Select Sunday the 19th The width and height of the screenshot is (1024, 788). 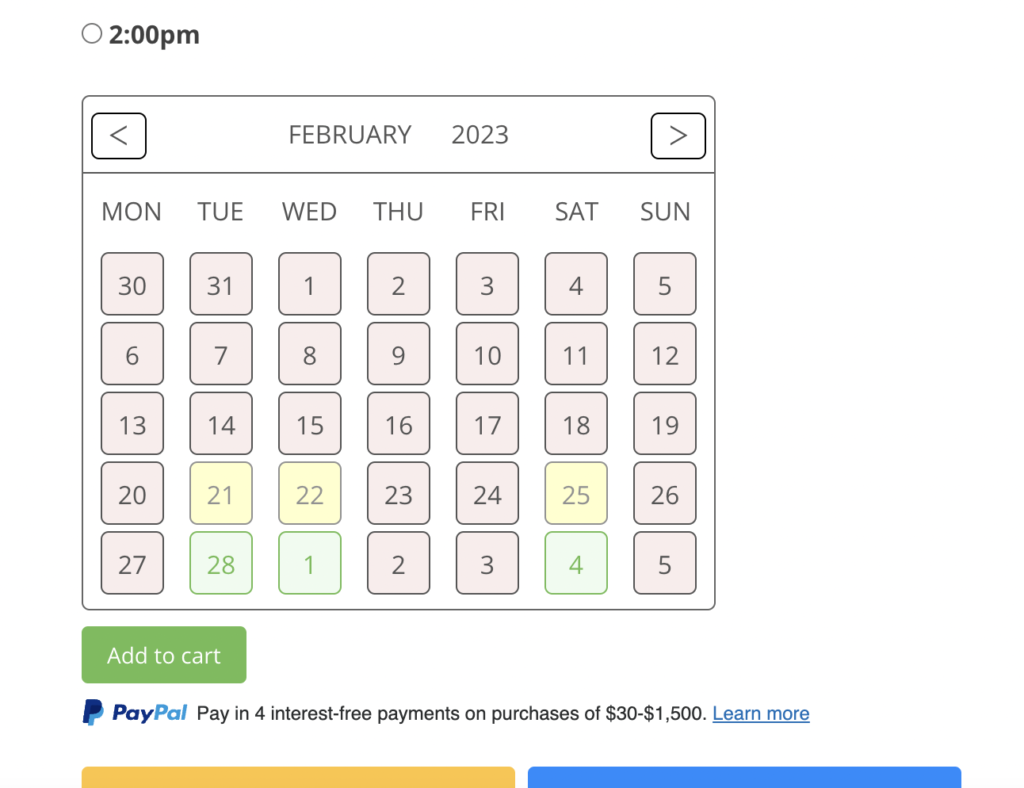(x=665, y=424)
